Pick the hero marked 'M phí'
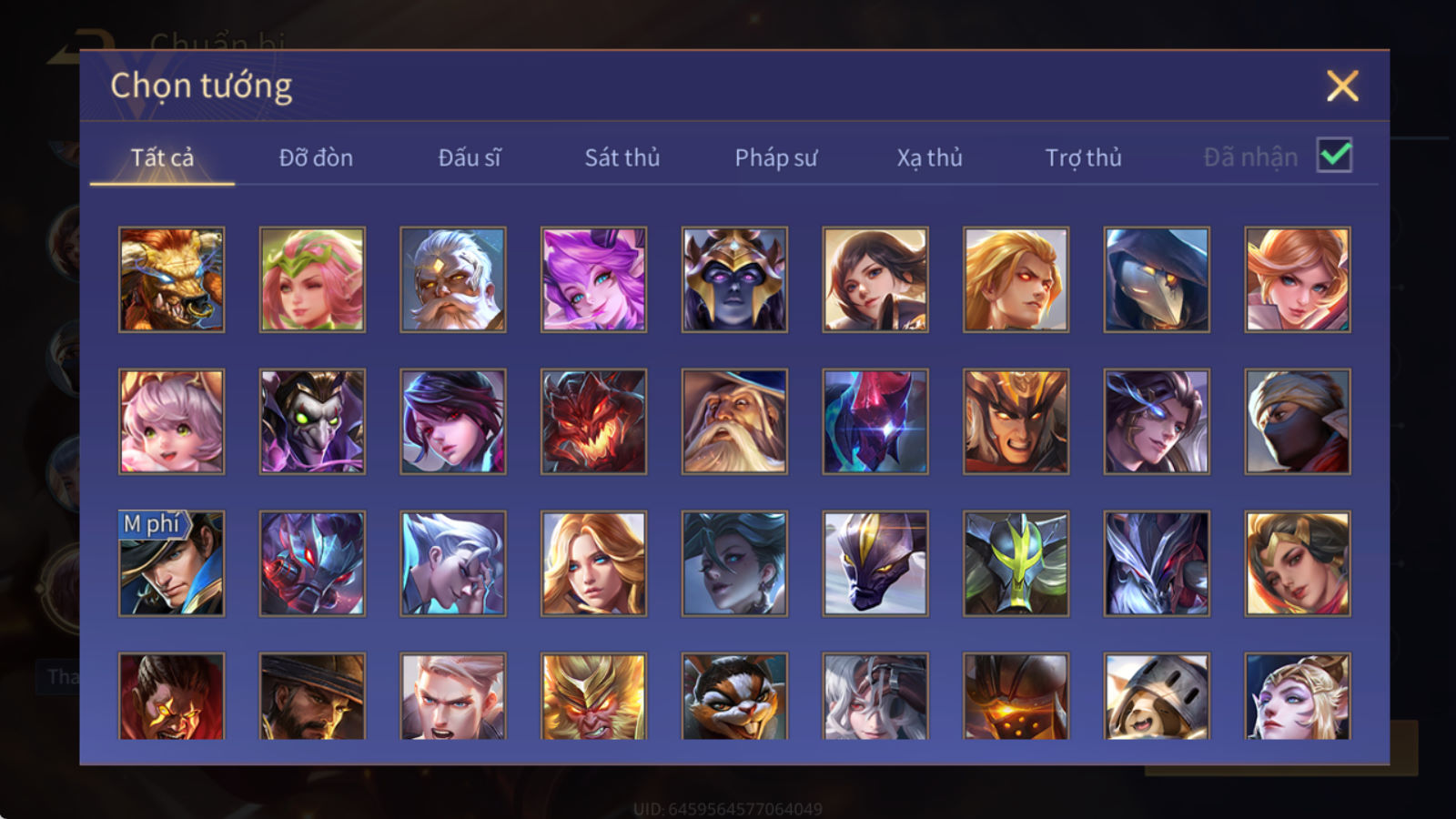The image size is (1456, 819). (x=171, y=563)
